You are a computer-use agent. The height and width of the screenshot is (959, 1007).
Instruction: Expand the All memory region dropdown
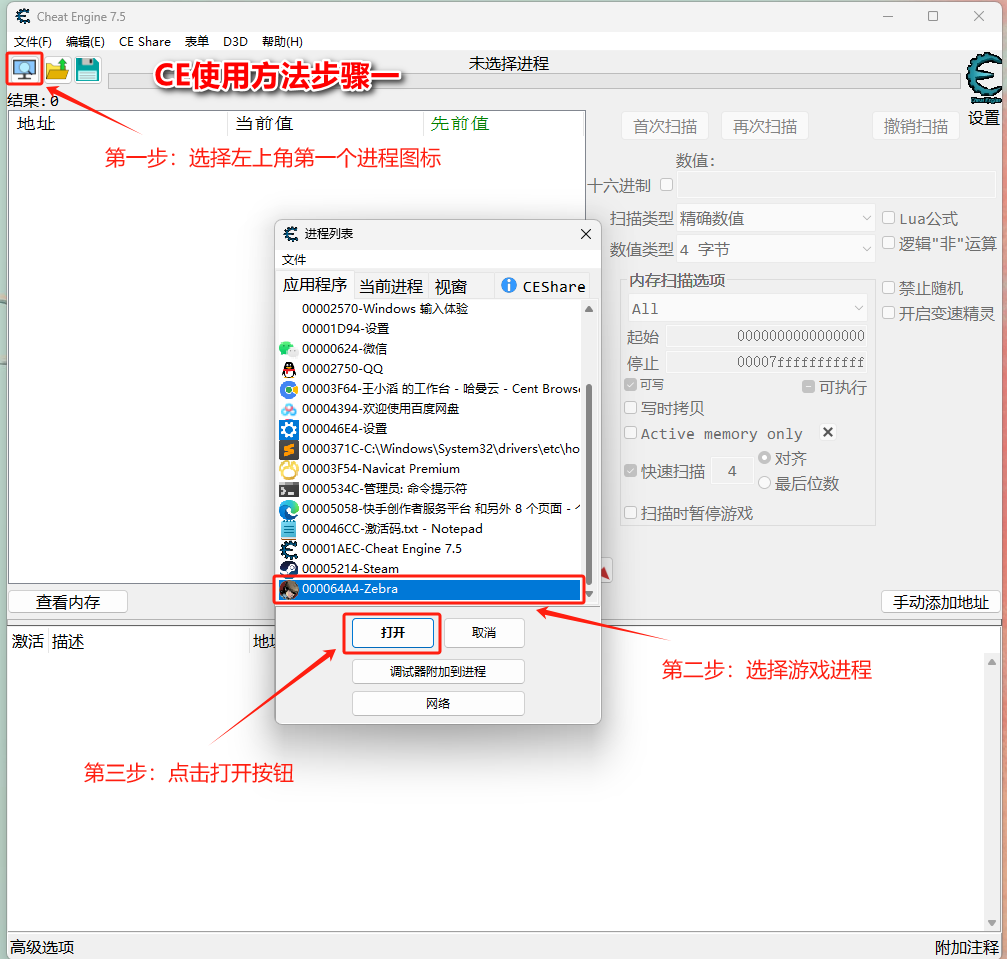coord(748,309)
